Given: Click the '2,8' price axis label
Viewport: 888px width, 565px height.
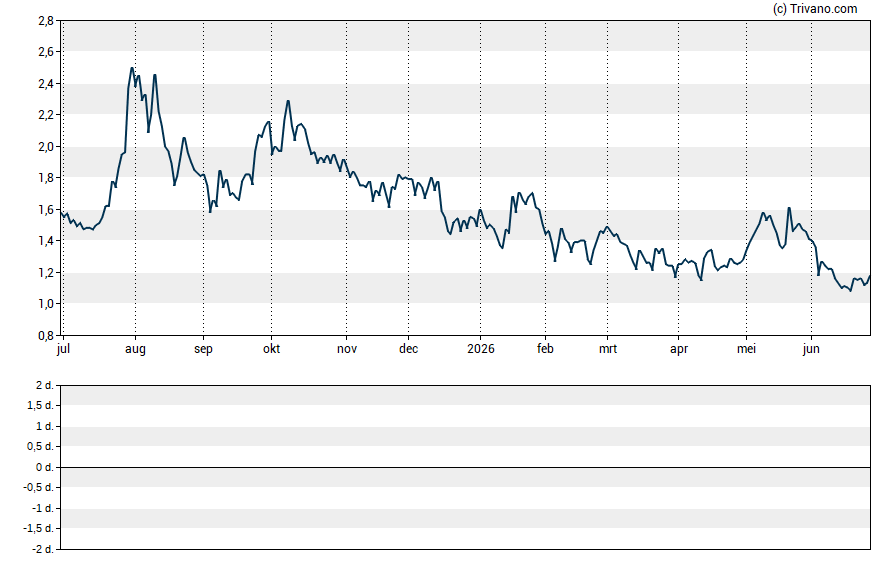Looking at the screenshot, I should [46, 21].
